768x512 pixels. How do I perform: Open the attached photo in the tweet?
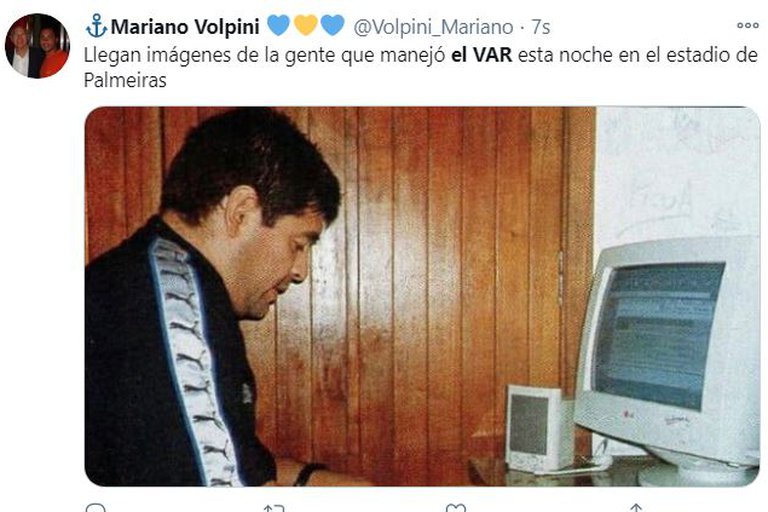point(422,296)
